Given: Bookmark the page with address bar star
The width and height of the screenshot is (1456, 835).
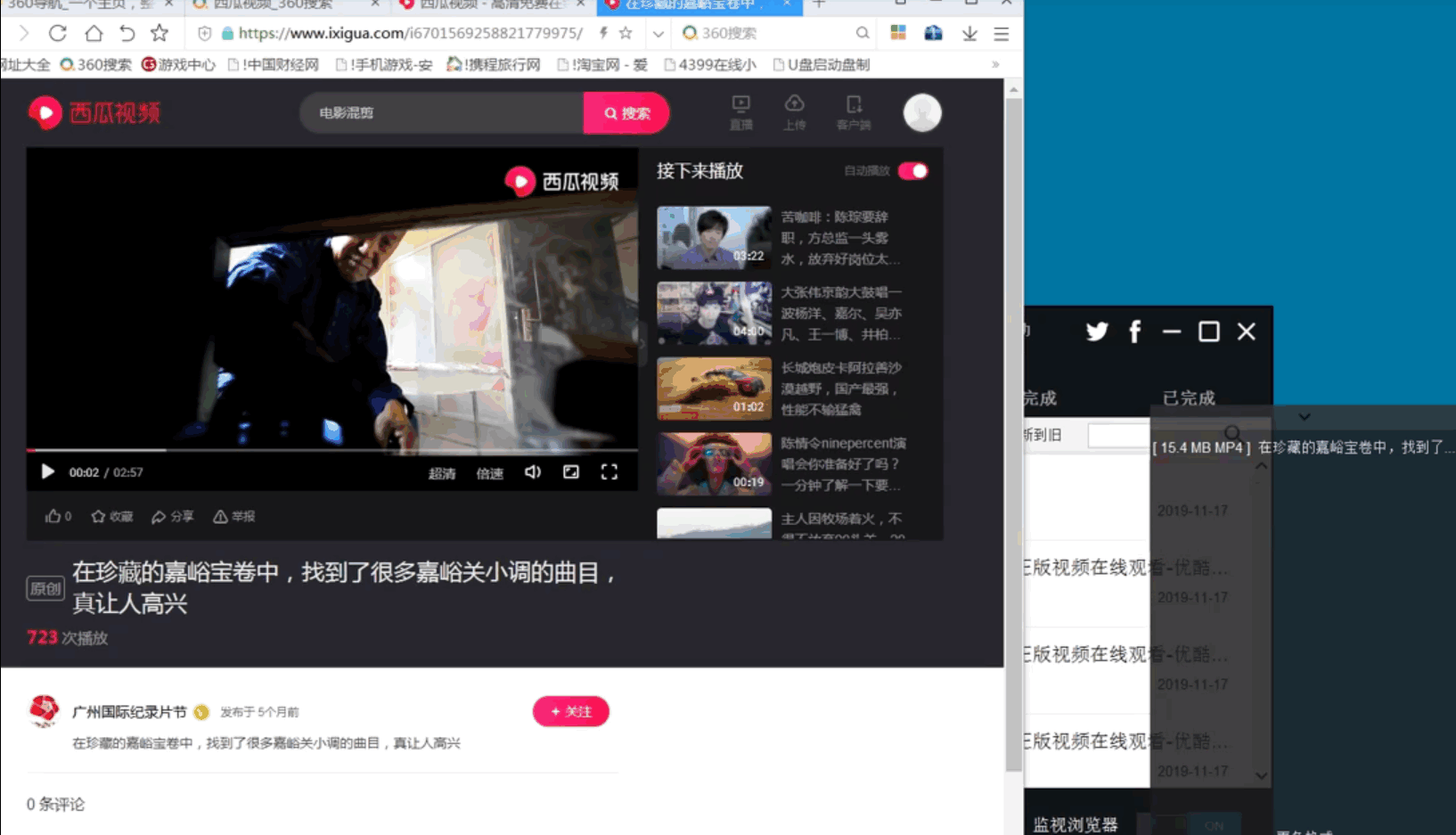Looking at the screenshot, I should tap(626, 33).
